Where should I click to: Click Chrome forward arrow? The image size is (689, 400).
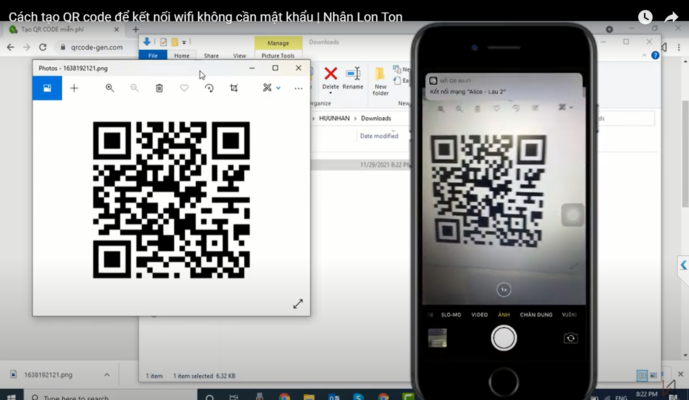coord(26,47)
